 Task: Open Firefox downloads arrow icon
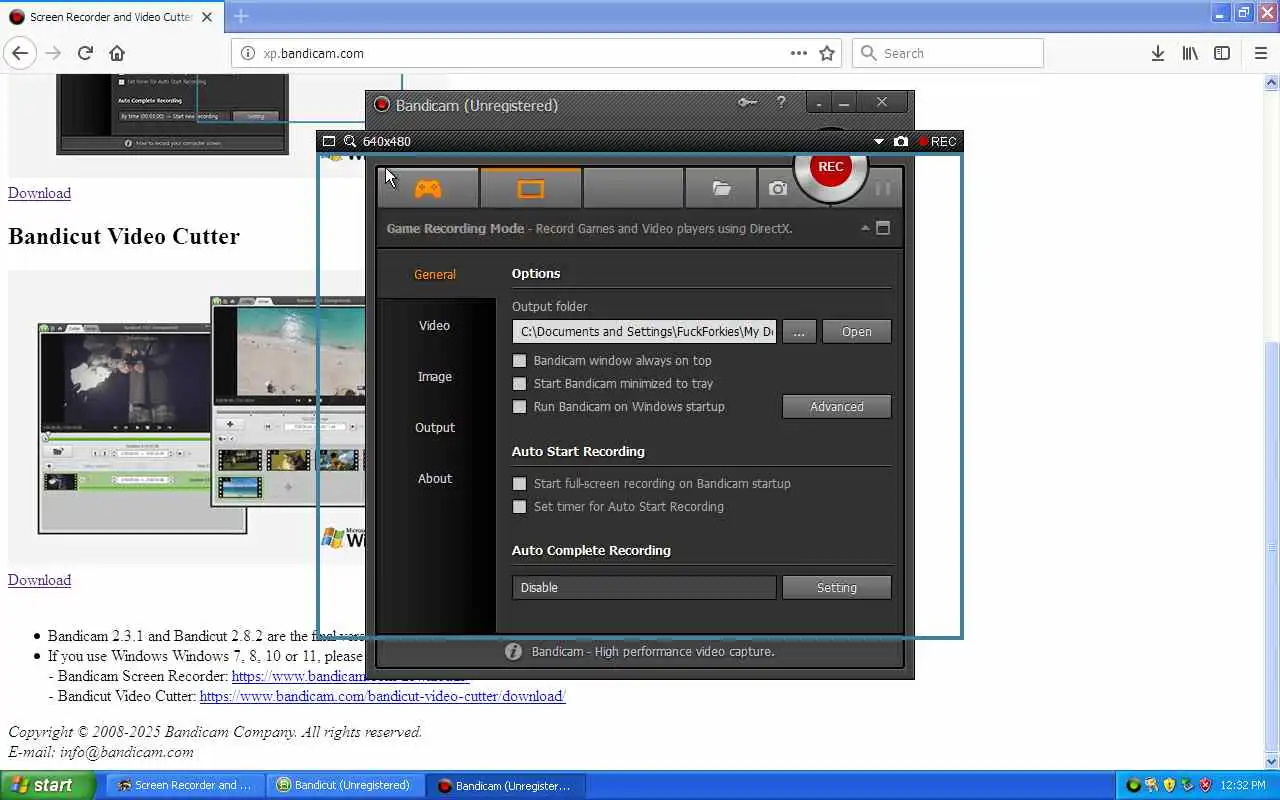click(x=1158, y=53)
